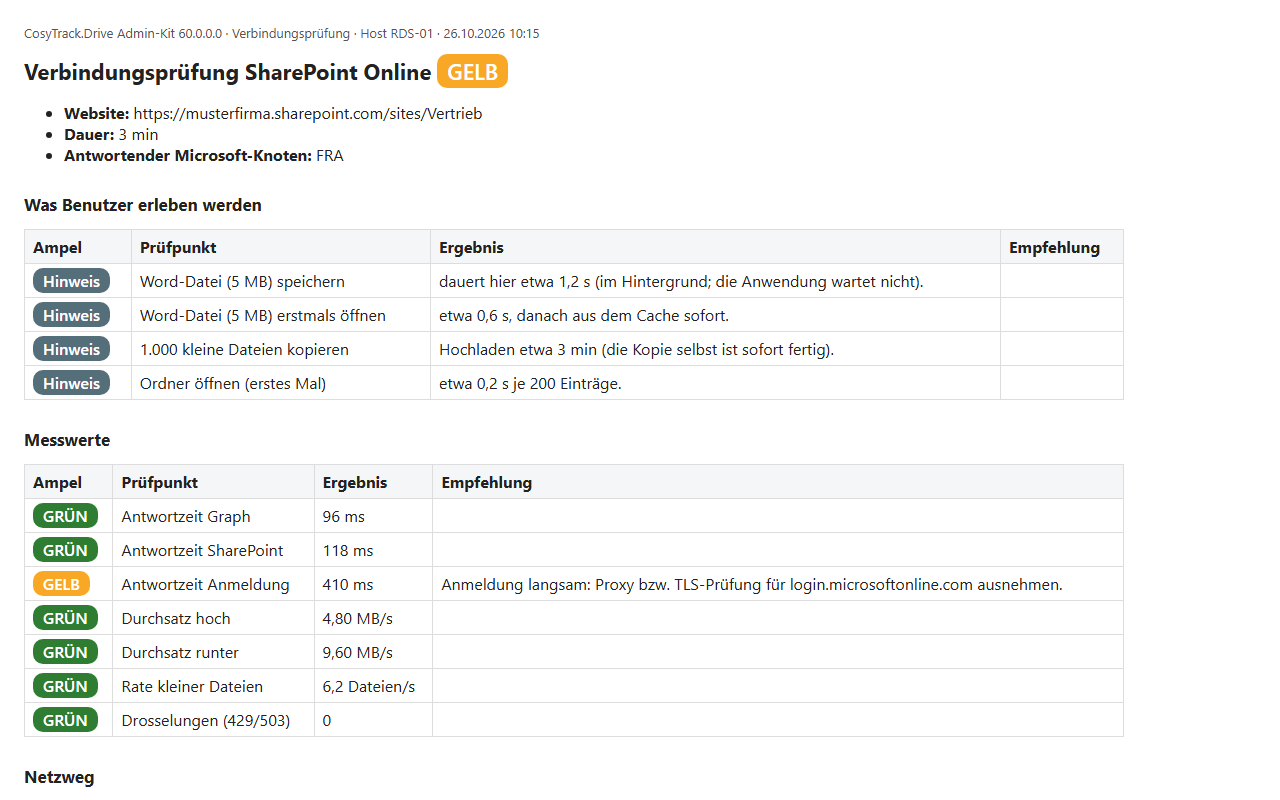
Task: Click the GELB badge beside the page title
Action: tap(472, 72)
